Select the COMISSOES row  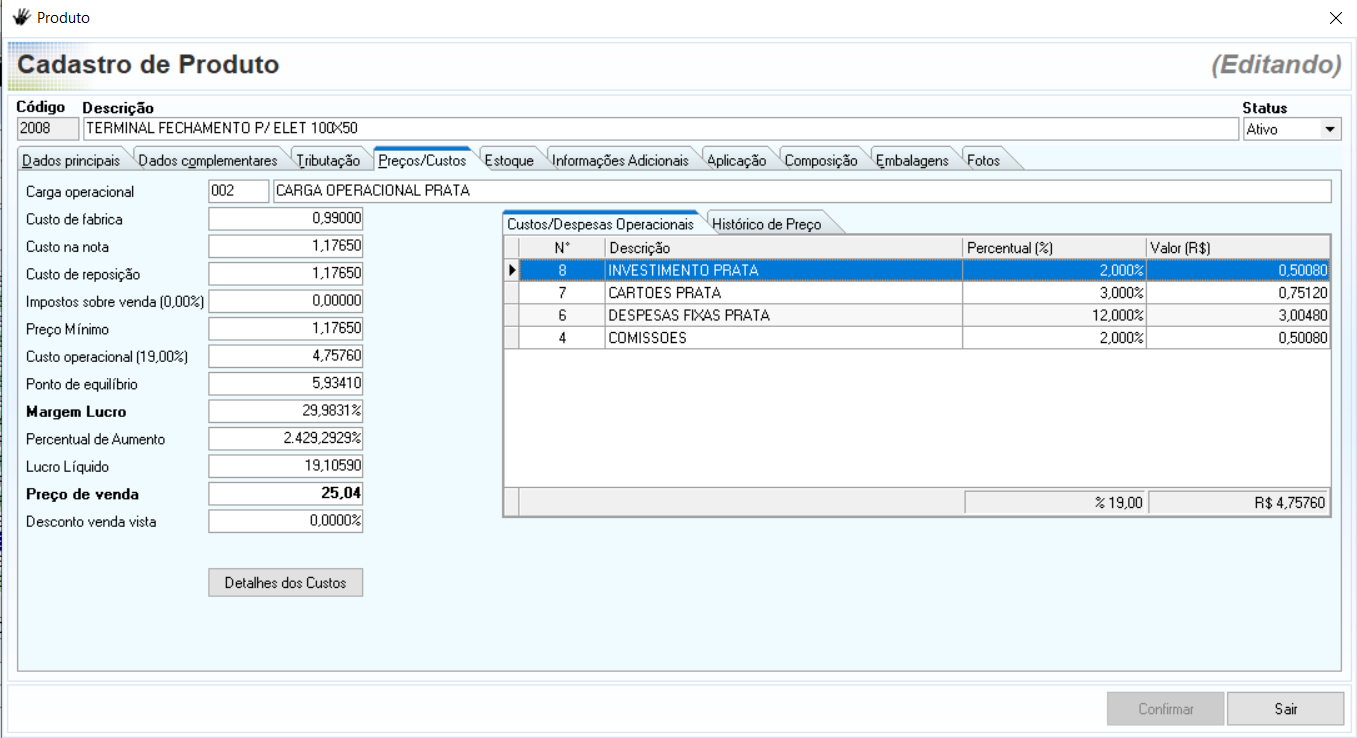click(917, 338)
